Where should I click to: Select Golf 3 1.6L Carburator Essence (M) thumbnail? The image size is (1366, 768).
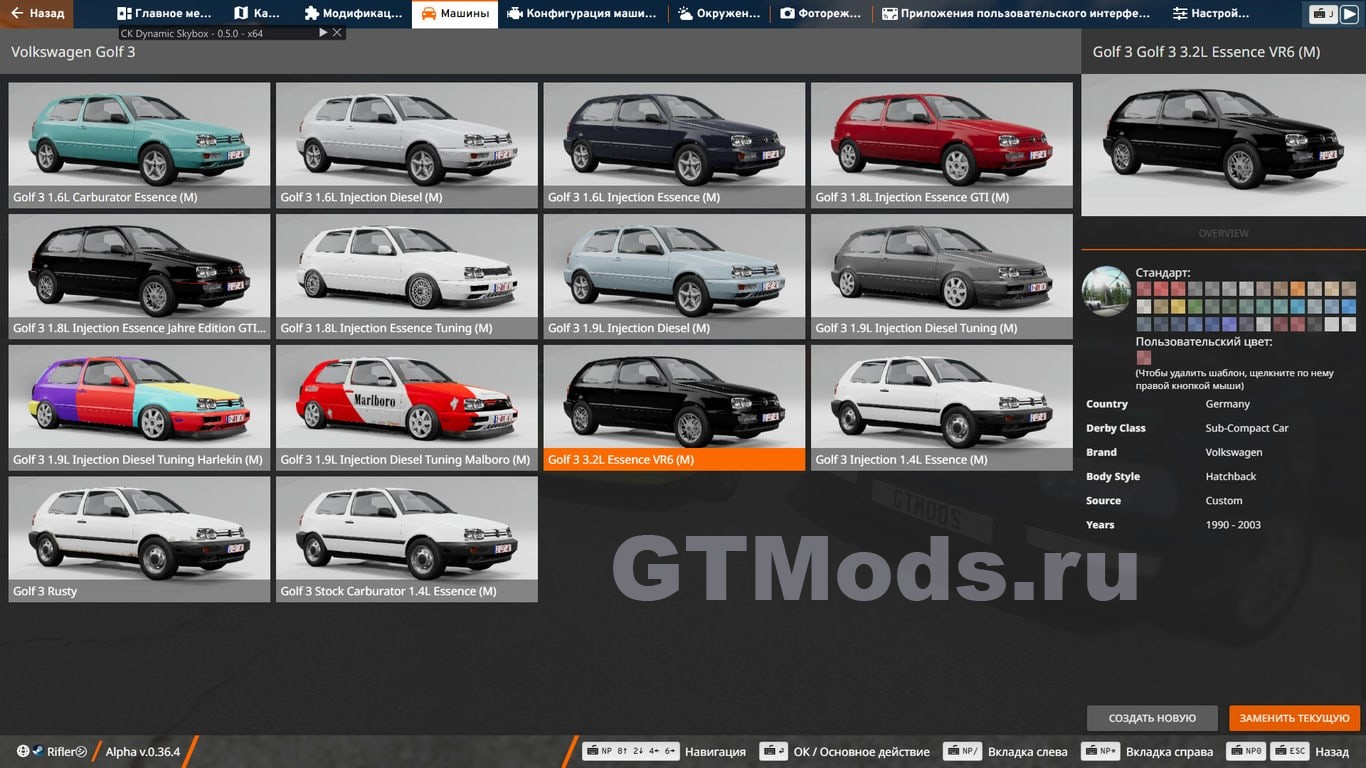point(139,145)
